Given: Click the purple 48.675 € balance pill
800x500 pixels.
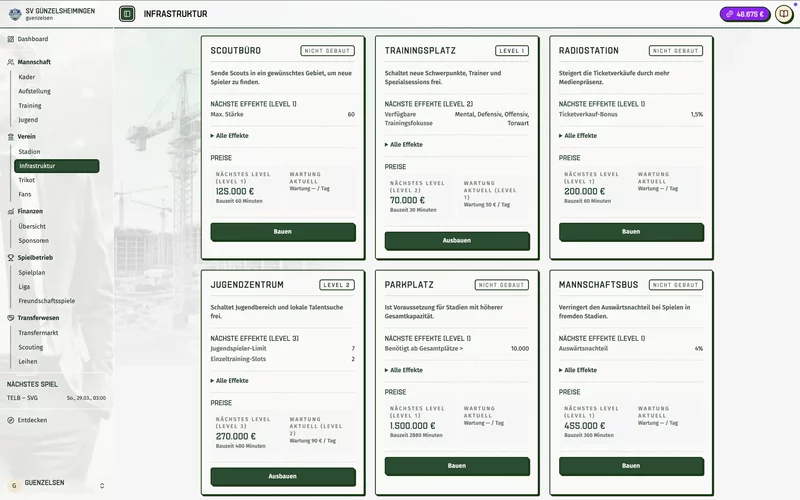Looking at the screenshot, I should coord(744,14).
